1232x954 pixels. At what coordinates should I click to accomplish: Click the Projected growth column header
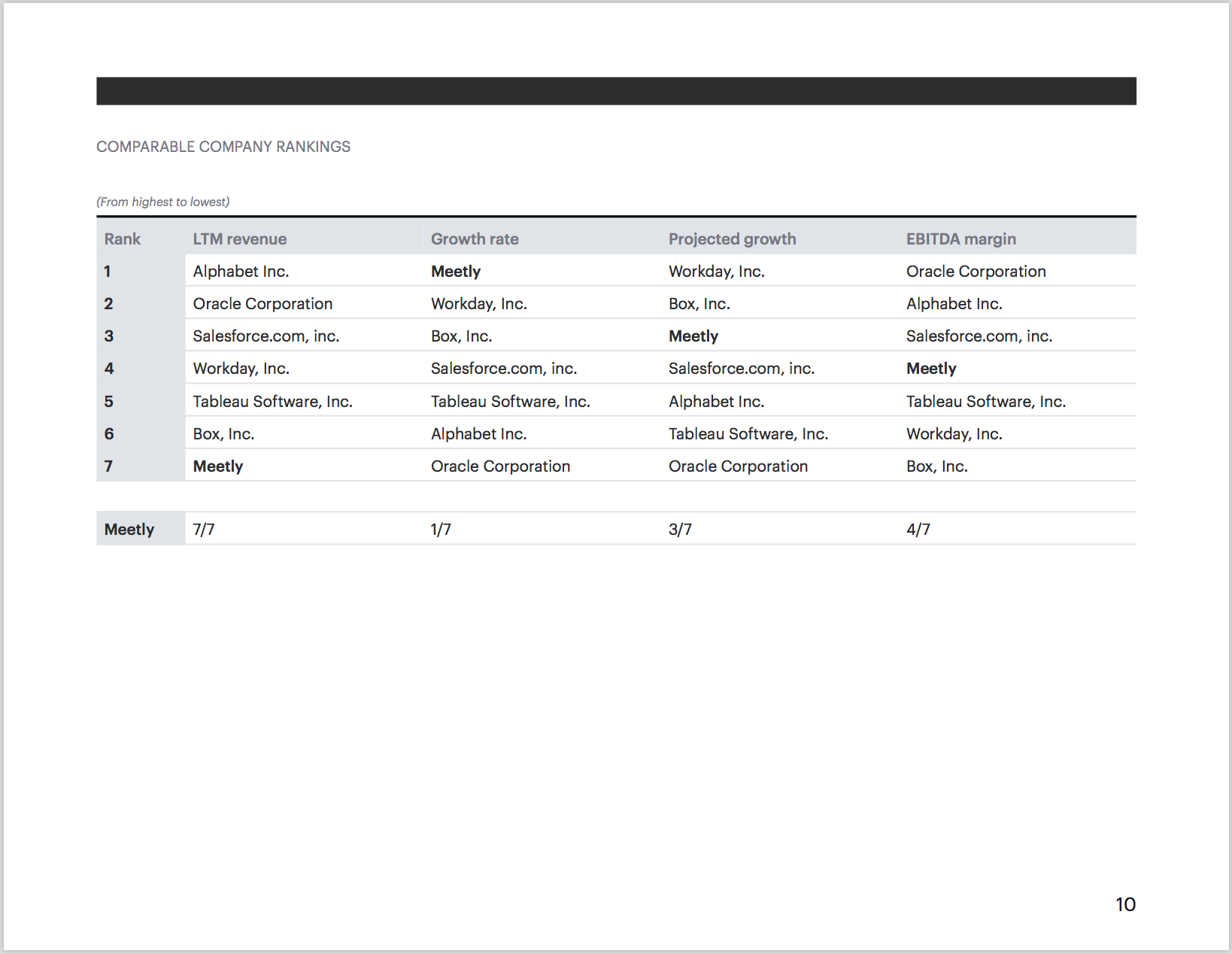(732, 239)
